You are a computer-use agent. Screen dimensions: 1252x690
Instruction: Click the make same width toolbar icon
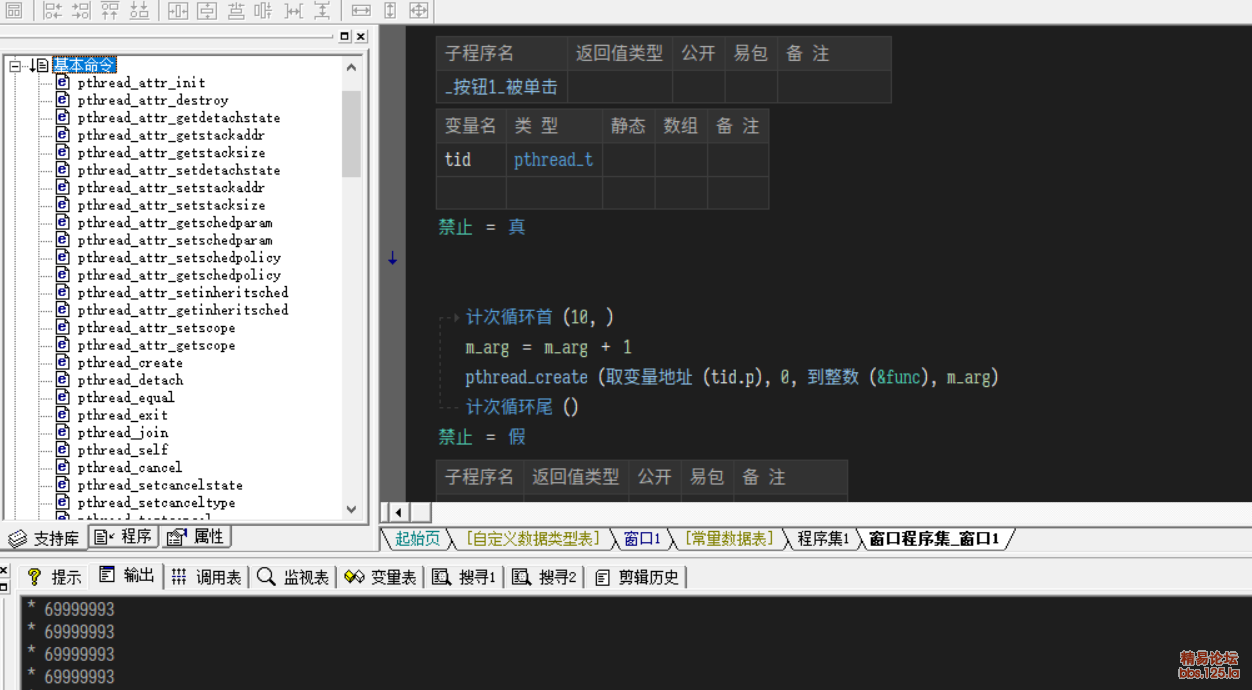pyautogui.click(x=361, y=11)
